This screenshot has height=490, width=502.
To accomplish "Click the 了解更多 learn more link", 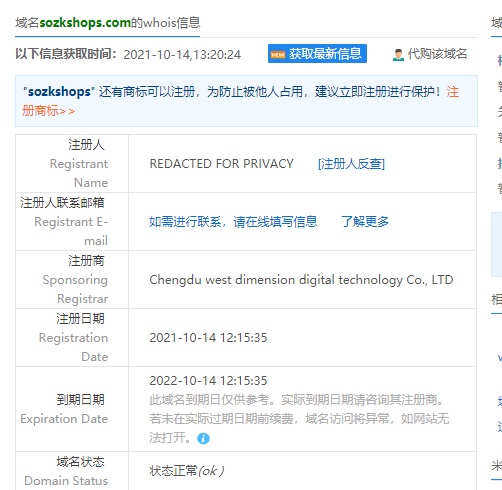I will [x=365, y=222].
